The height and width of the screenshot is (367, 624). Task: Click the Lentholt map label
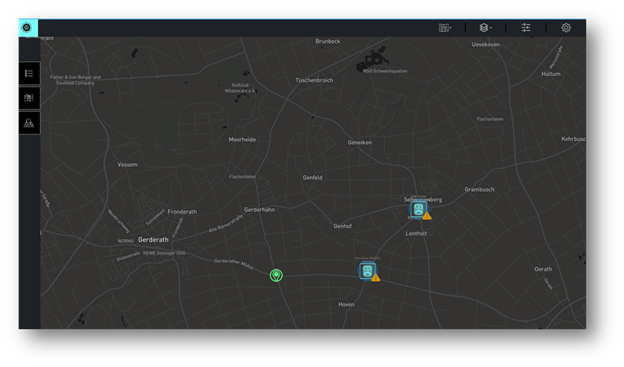[x=416, y=234]
